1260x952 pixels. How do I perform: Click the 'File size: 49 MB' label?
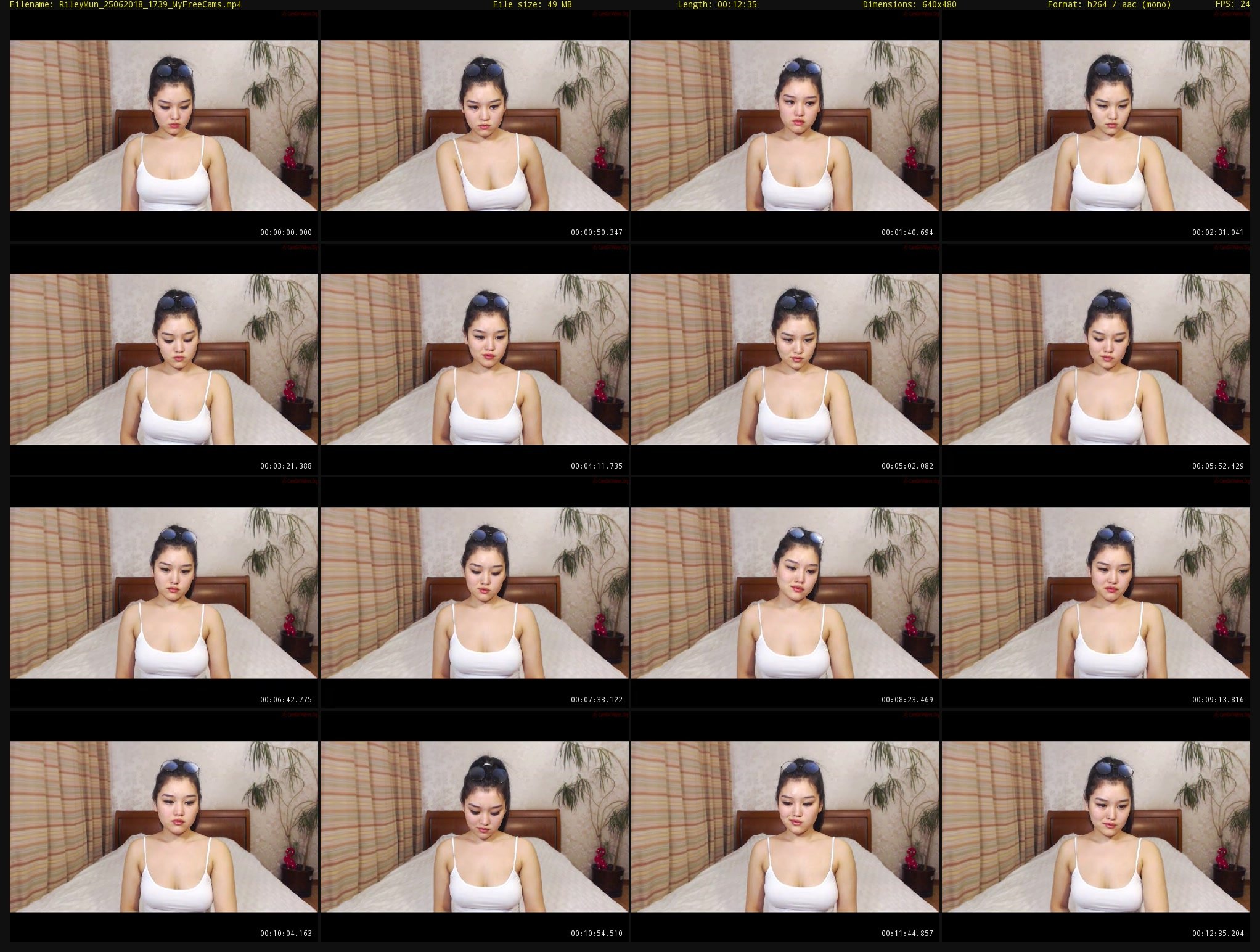coord(532,5)
